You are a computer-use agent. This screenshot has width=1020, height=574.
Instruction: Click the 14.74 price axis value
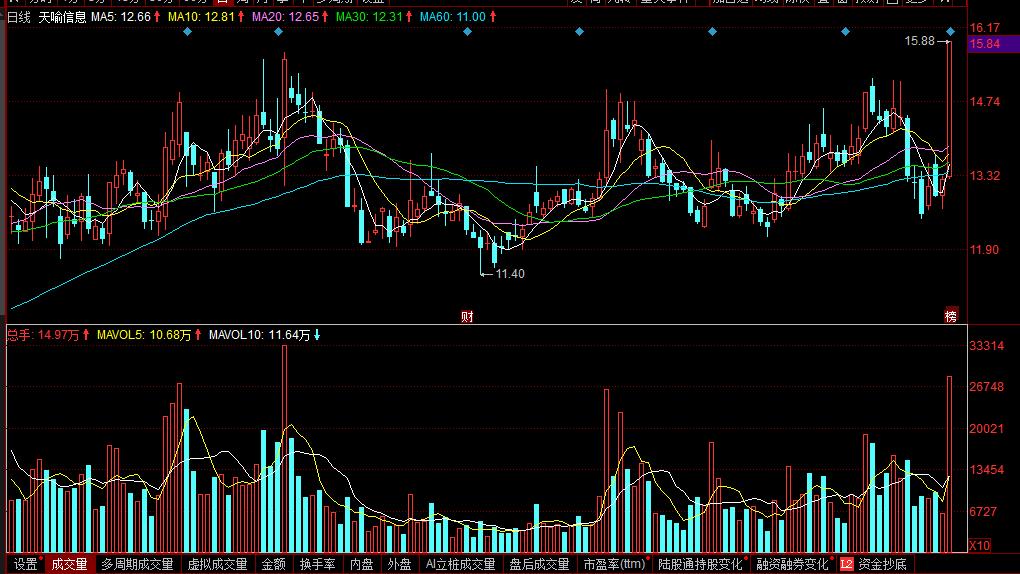984,102
